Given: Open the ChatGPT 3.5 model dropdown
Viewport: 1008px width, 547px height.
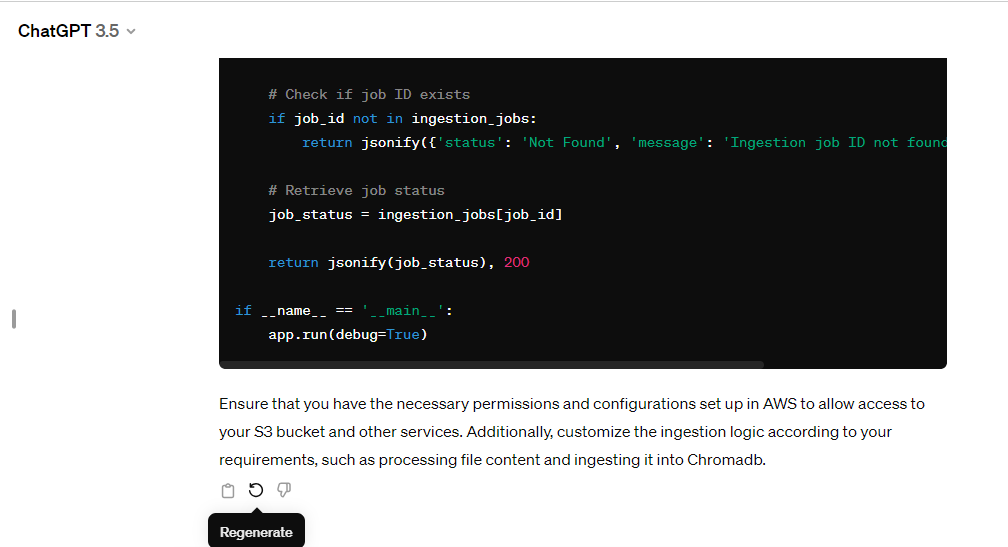Looking at the screenshot, I should point(76,31).
